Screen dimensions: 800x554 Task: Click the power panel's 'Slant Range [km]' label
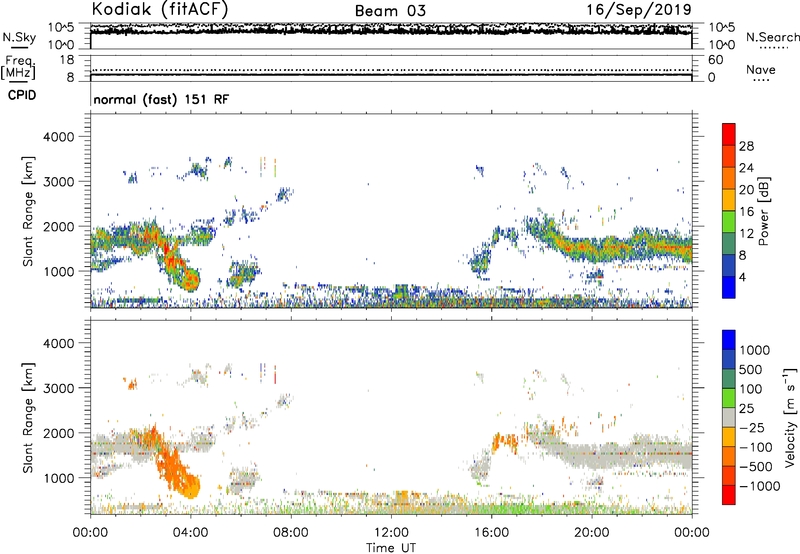pos(28,211)
